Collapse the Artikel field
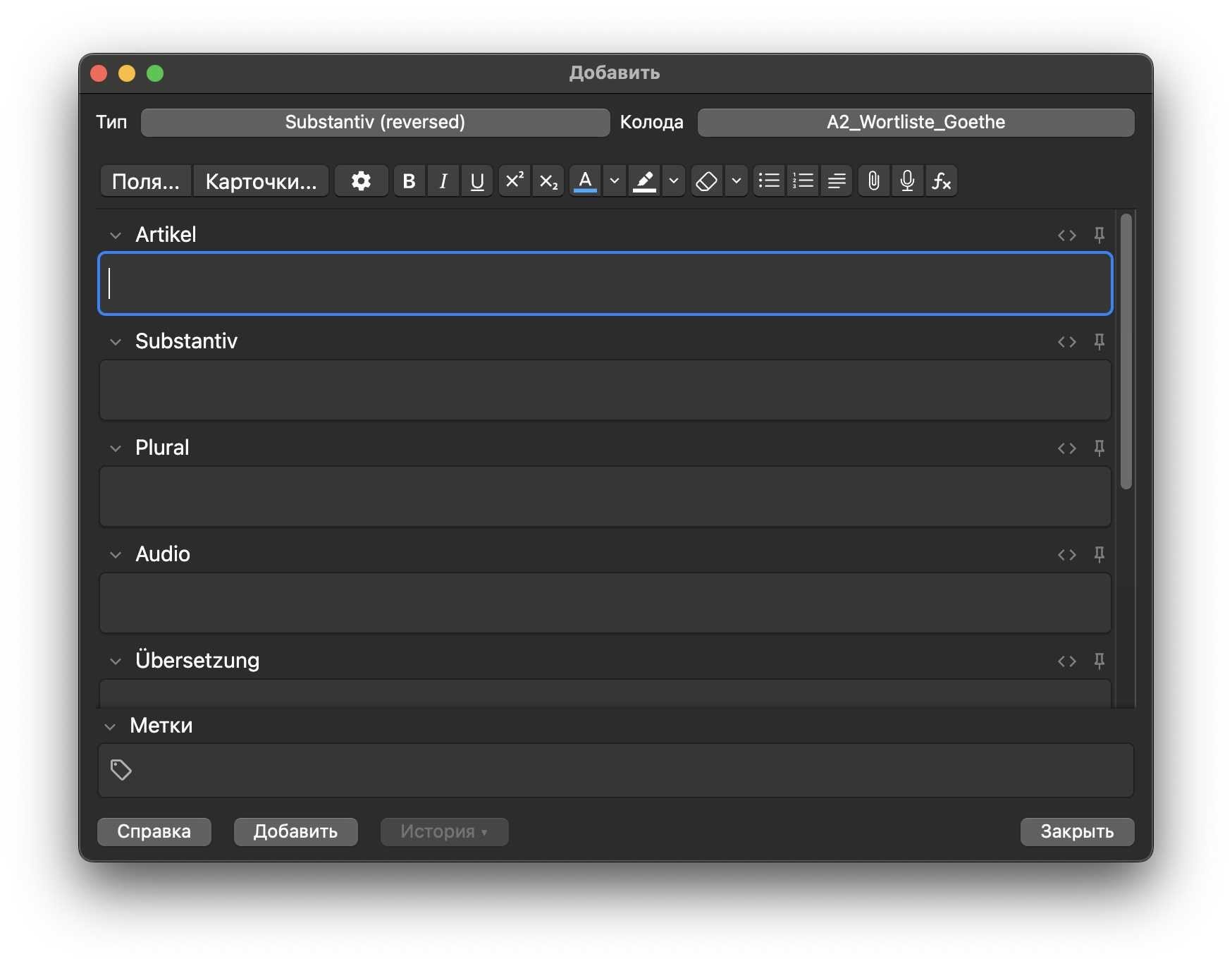This screenshot has width=1232, height=966. pyautogui.click(x=116, y=236)
